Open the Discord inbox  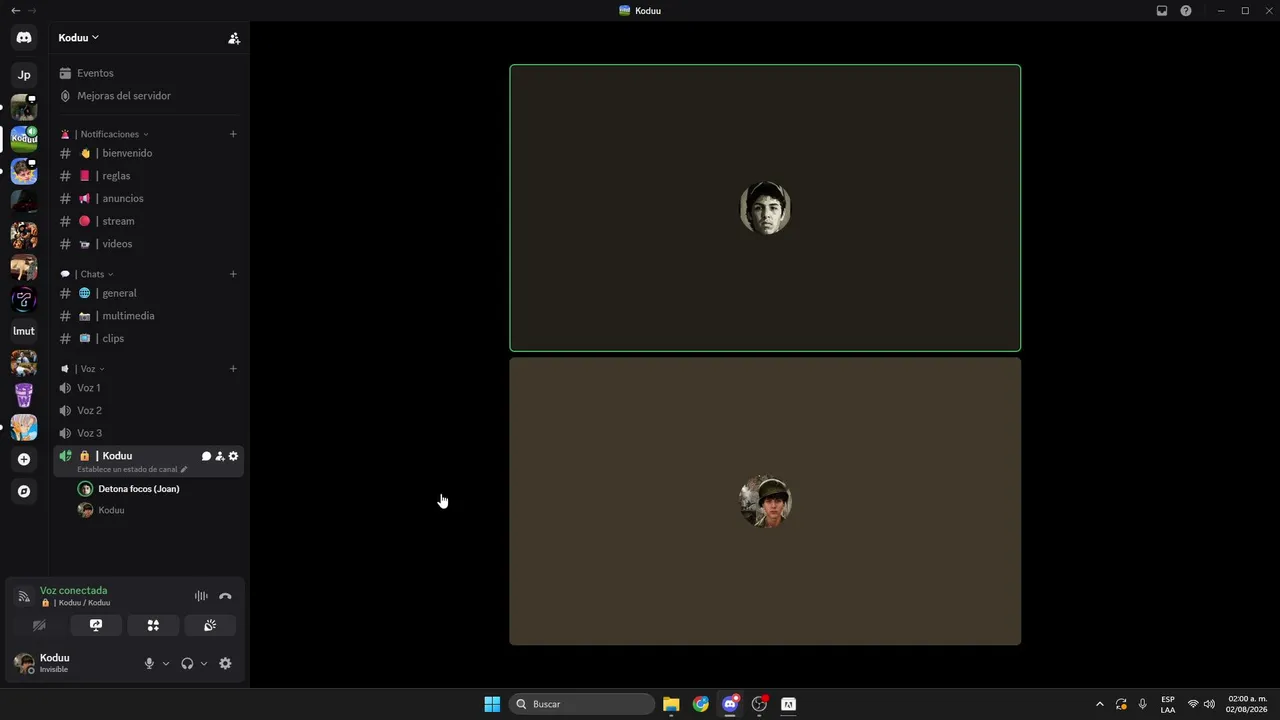(1162, 11)
